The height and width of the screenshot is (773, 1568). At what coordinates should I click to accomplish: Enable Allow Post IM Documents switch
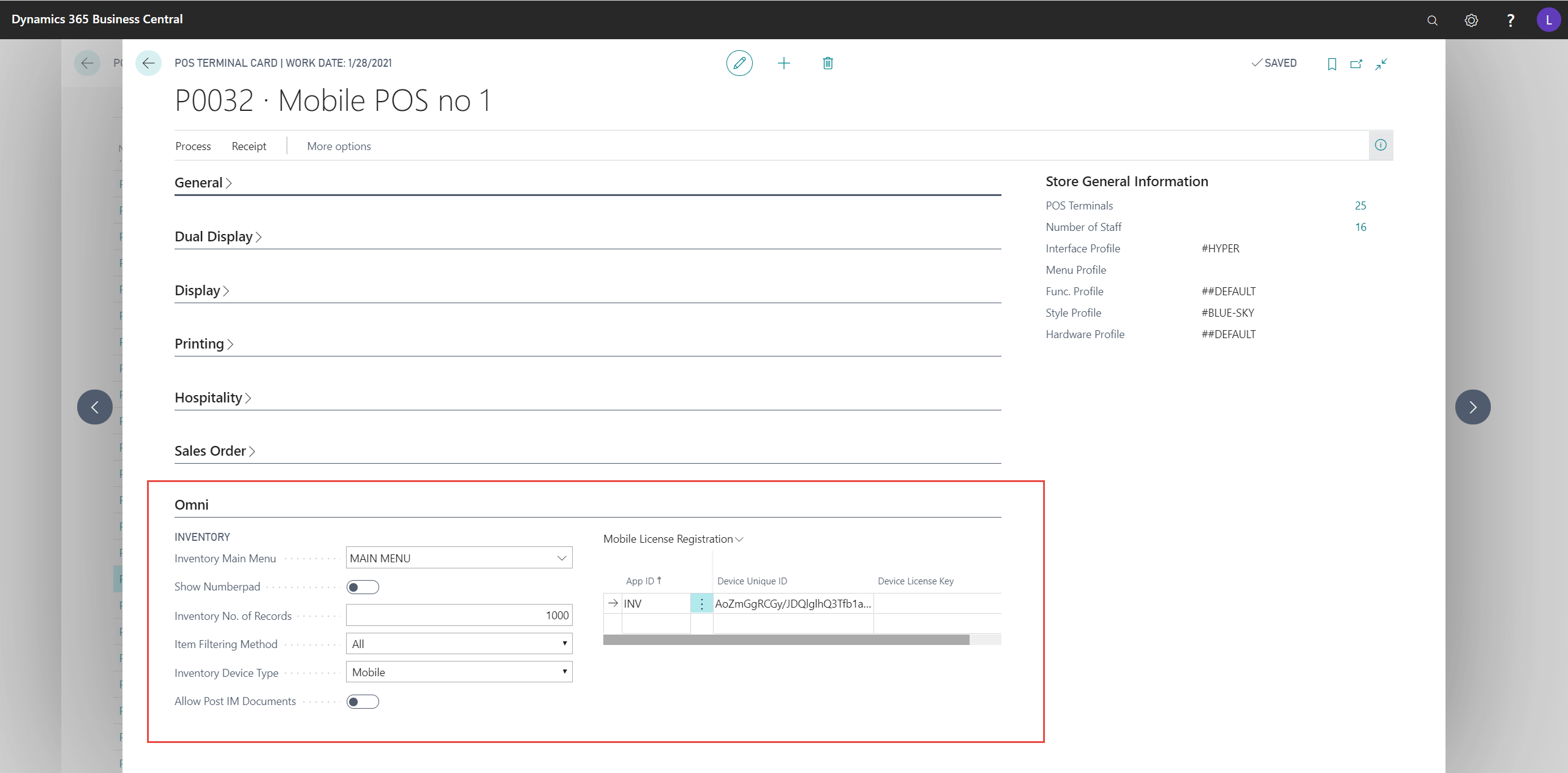363,702
